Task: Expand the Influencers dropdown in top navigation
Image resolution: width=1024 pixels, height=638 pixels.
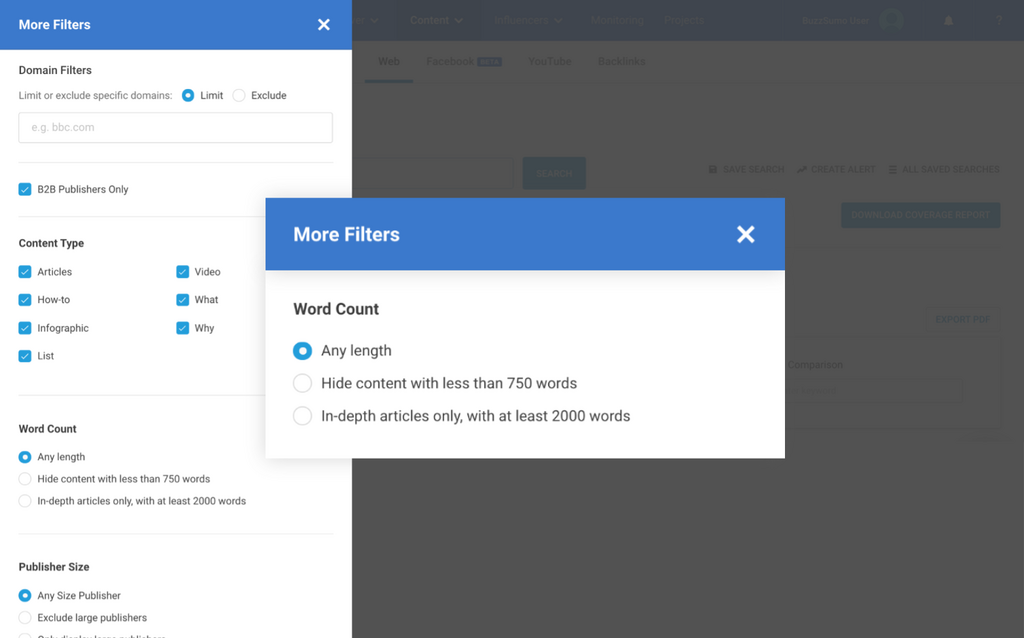Action: 529,20
